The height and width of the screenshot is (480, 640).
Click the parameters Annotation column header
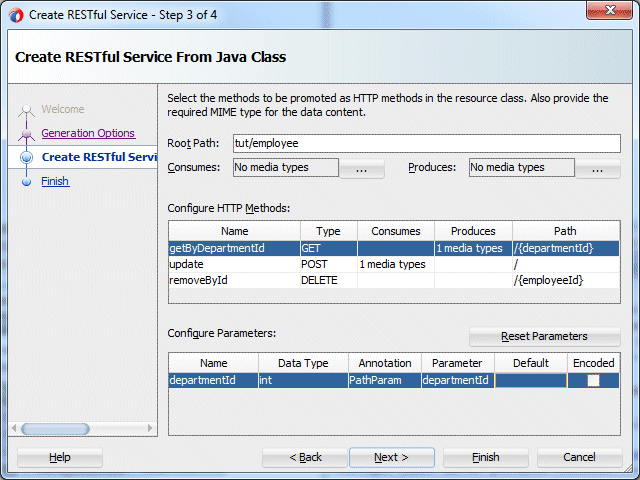(x=384, y=363)
